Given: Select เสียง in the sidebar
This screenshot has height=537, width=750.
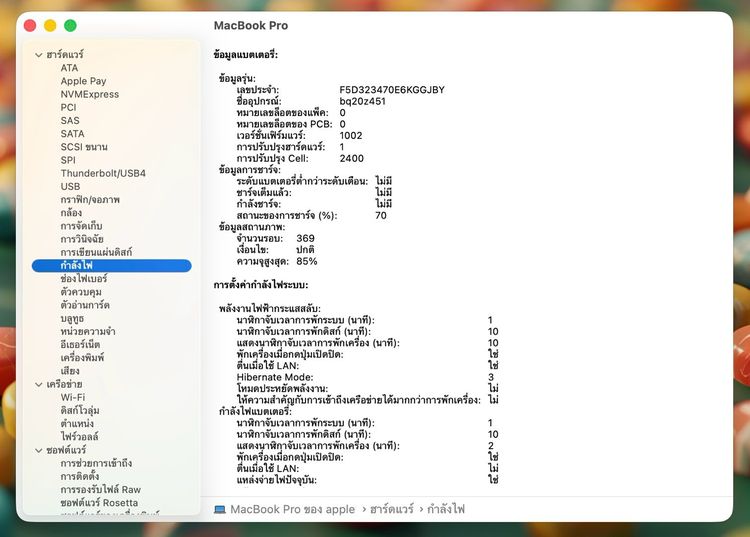Looking at the screenshot, I should 70,371.
